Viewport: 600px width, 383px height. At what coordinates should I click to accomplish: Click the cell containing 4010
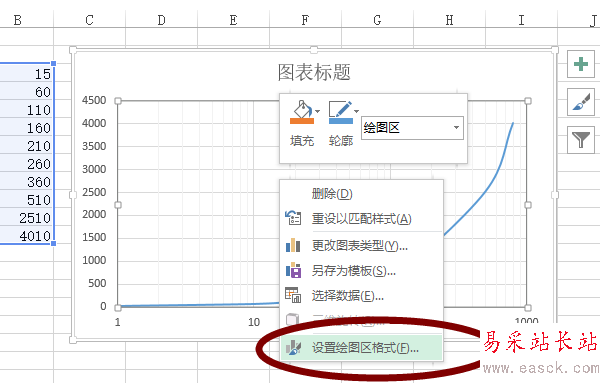pos(27,235)
